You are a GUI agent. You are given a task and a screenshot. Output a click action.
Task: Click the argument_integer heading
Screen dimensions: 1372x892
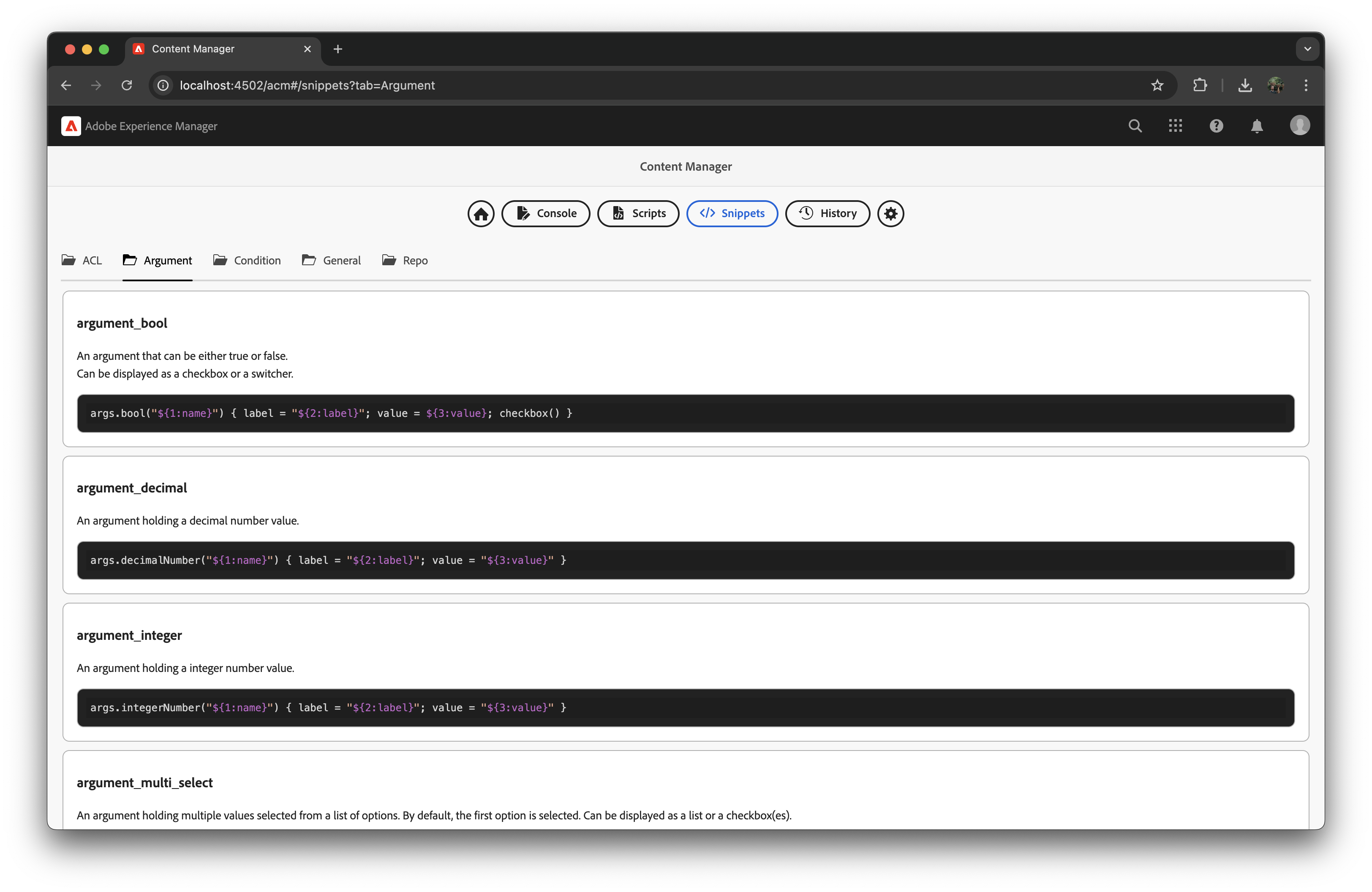129,636
